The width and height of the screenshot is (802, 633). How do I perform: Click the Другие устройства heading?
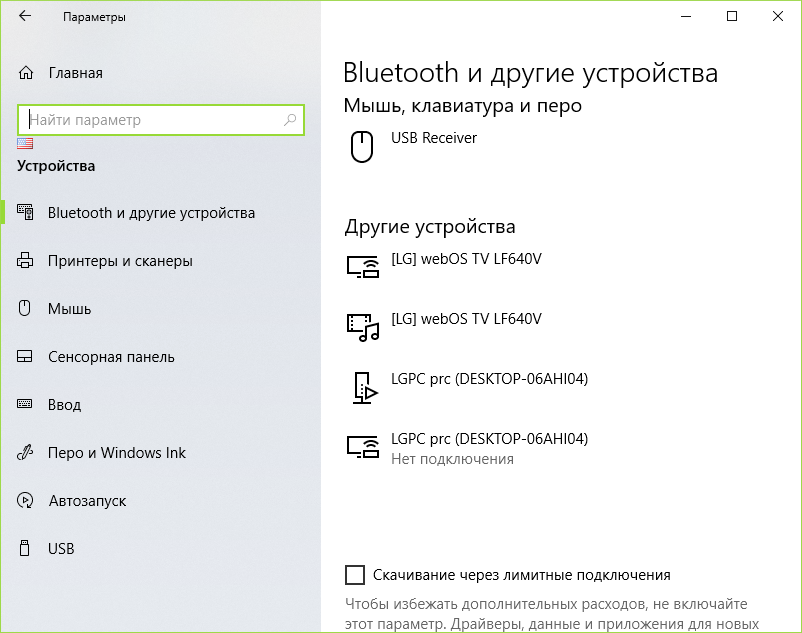(x=430, y=227)
